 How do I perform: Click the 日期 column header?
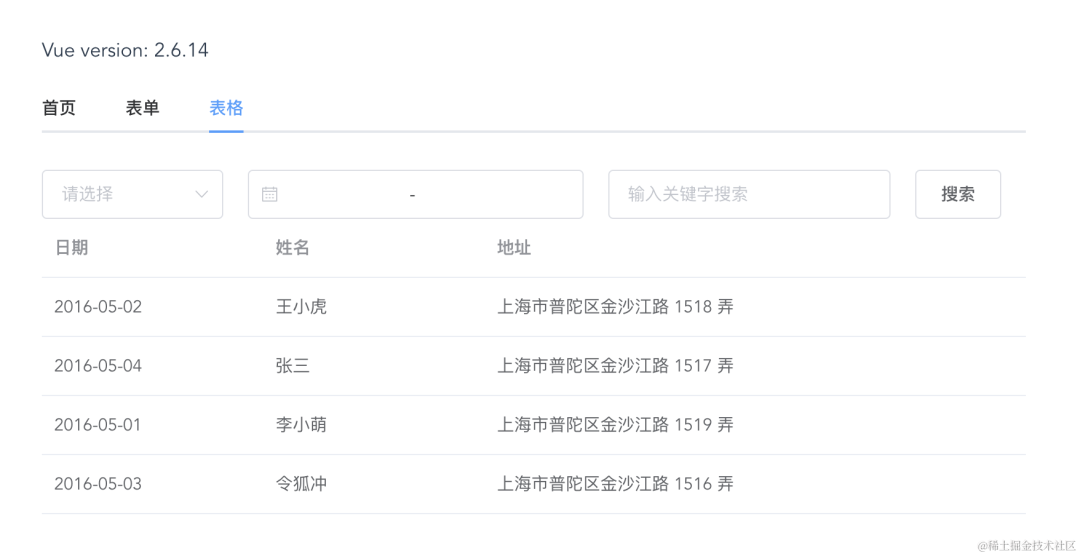tap(71, 248)
